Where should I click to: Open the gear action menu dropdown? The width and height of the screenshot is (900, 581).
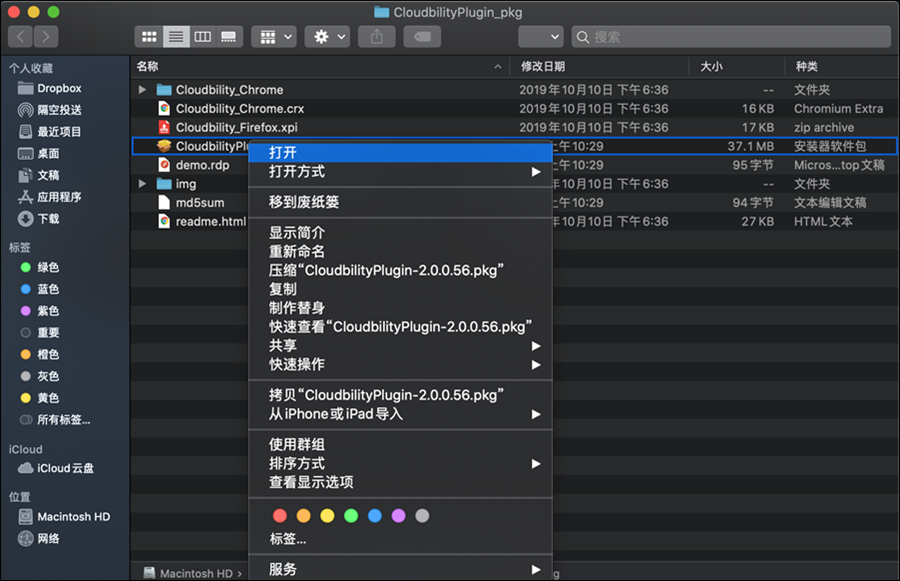329,36
